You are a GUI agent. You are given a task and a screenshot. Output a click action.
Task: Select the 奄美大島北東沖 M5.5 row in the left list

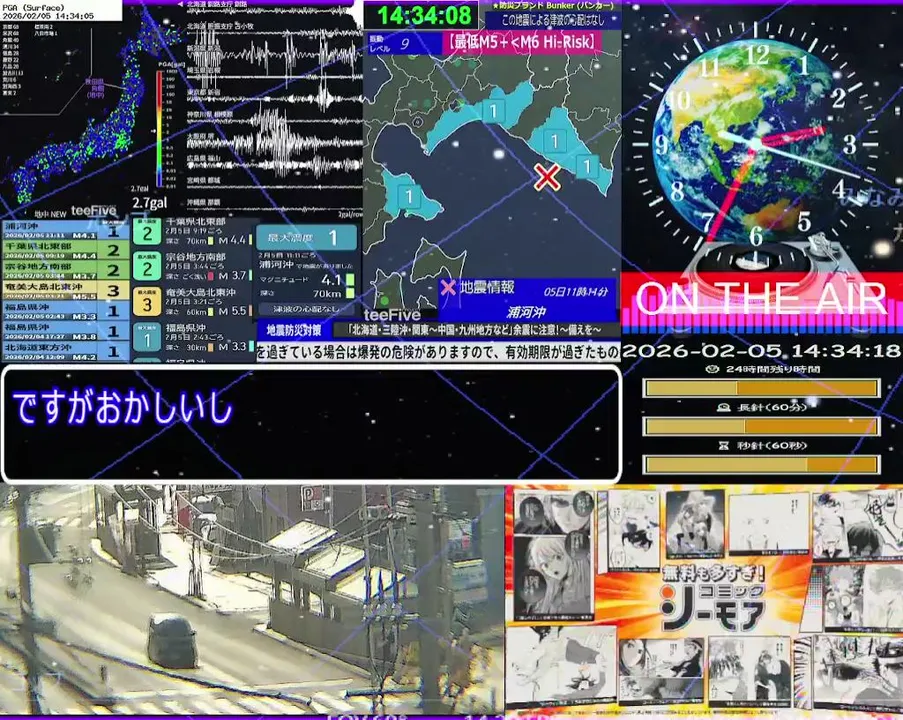coord(65,291)
